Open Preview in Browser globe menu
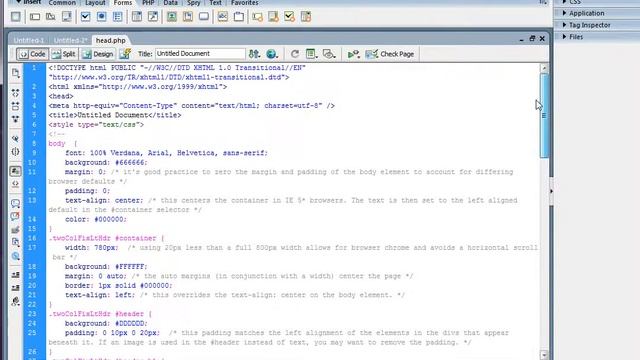Image resolution: width=640 pixels, height=360 pixels. (x=272, y=54)
